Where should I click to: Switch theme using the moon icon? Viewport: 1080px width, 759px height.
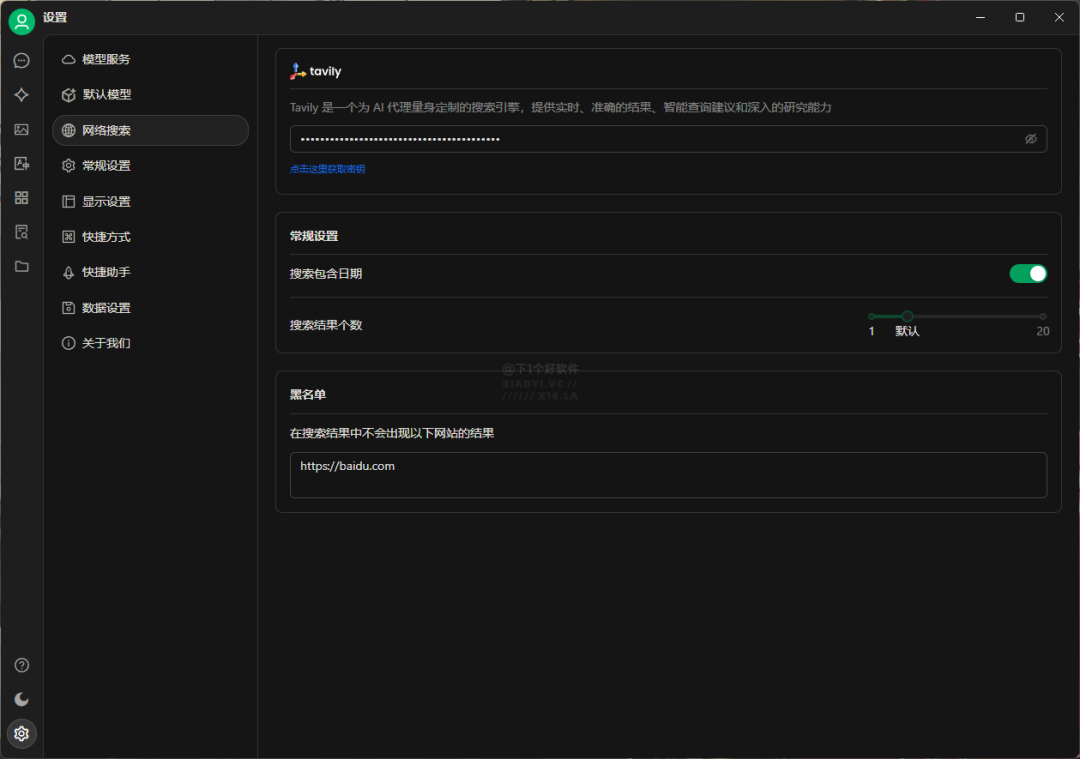click(21, 699)
